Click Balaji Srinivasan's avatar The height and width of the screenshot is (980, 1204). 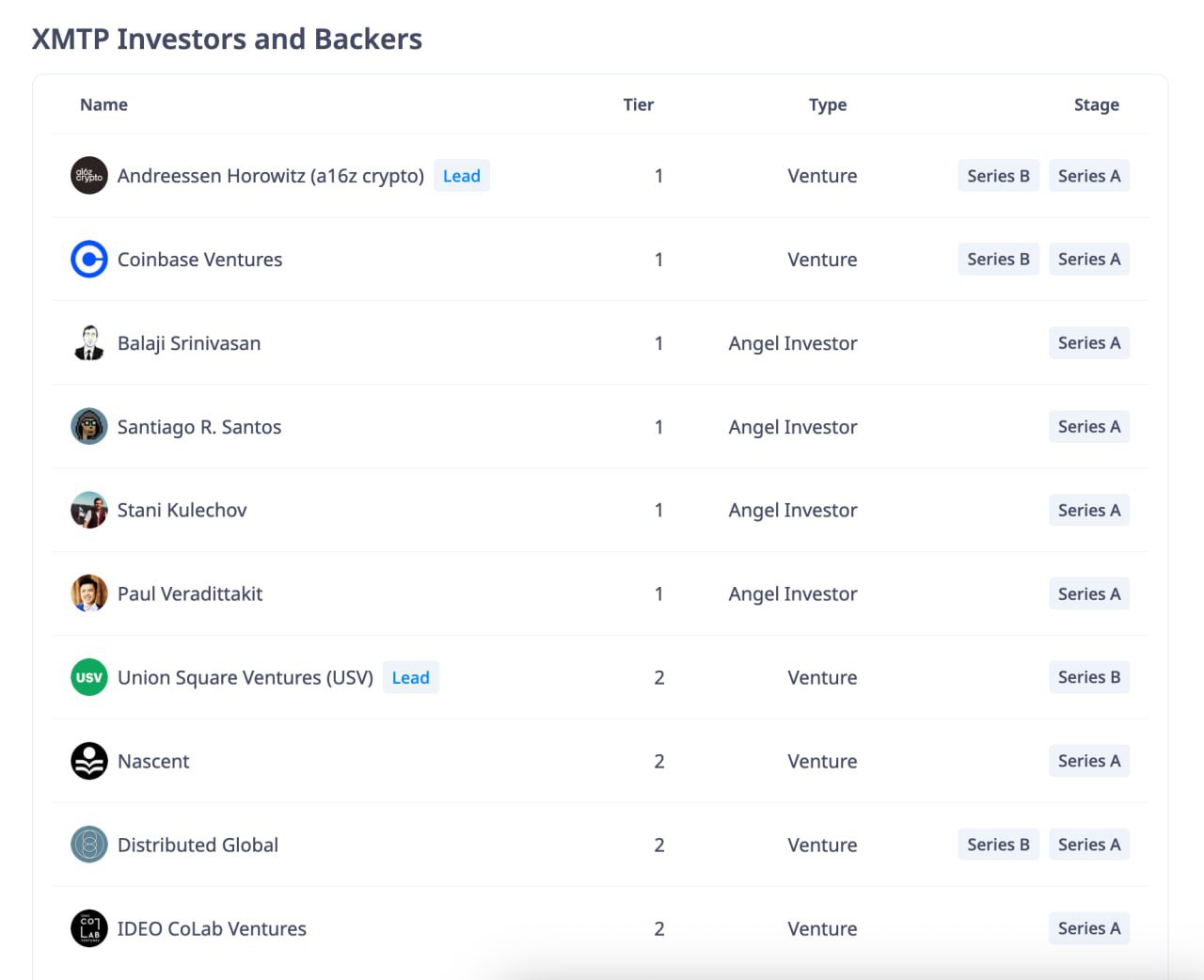point(89,343)
